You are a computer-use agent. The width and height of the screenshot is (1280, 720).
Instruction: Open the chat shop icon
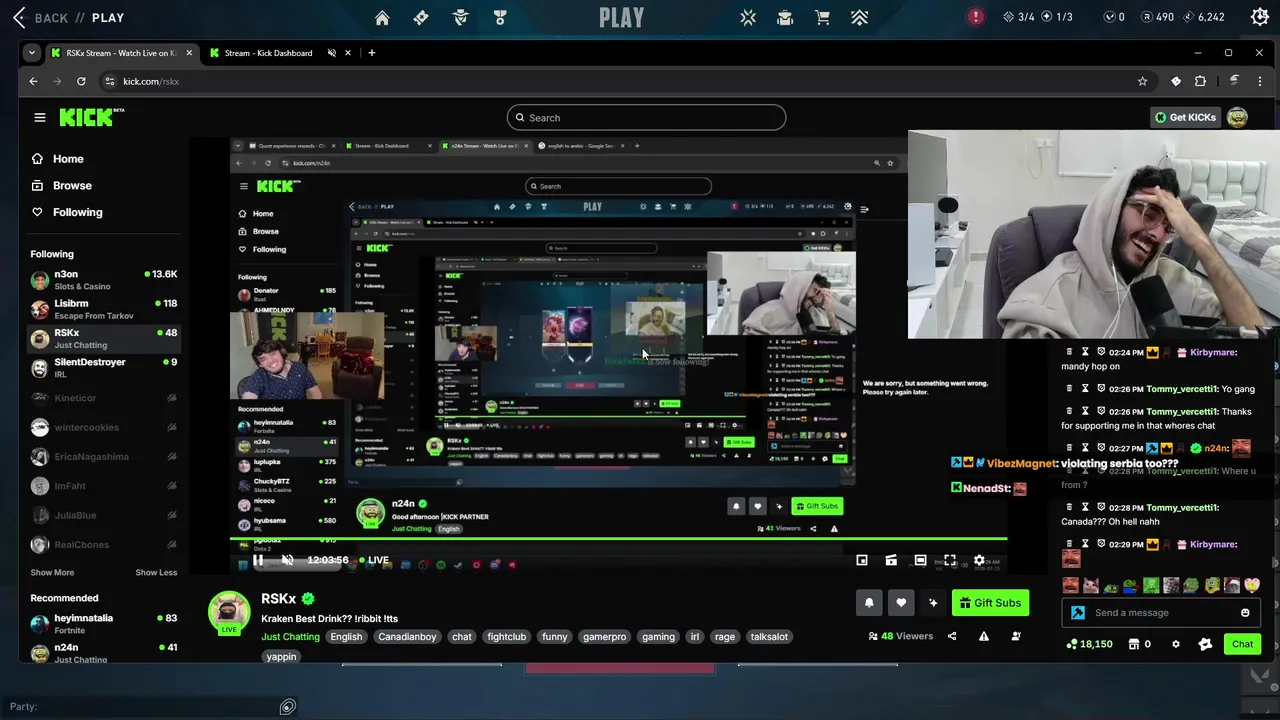[x=1133, y=644]
